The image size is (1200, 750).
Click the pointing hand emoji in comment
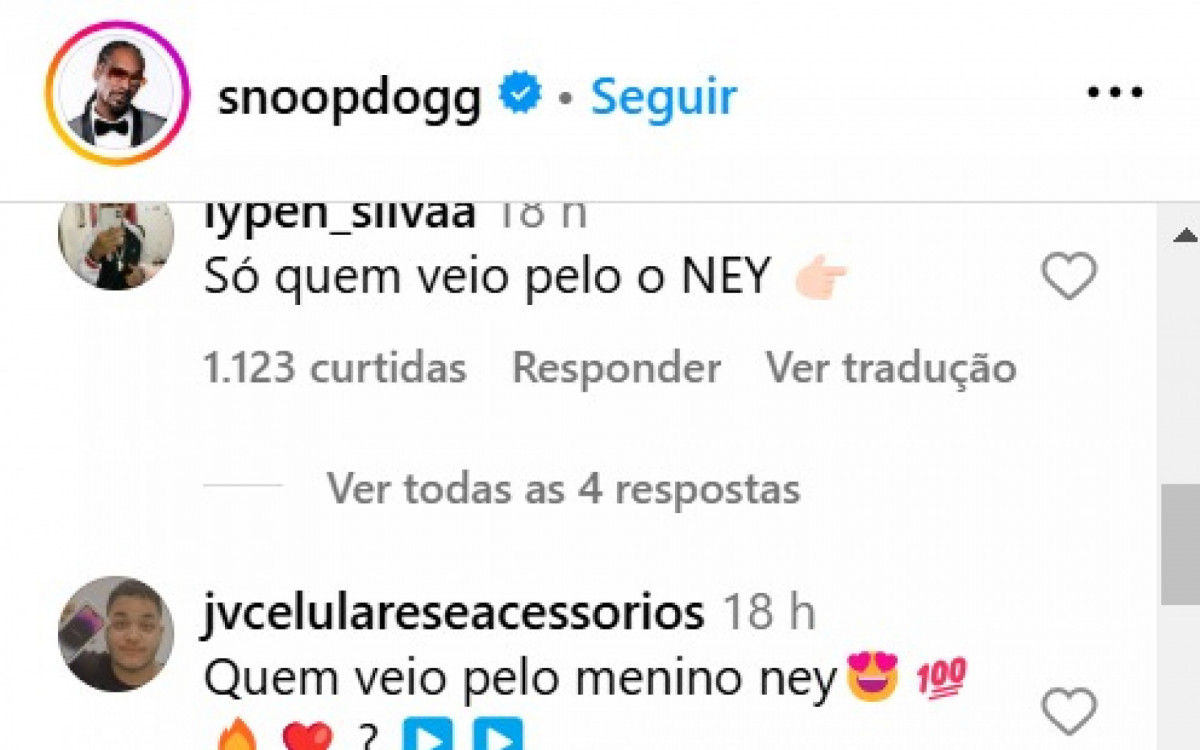click(x=821, y=279)
